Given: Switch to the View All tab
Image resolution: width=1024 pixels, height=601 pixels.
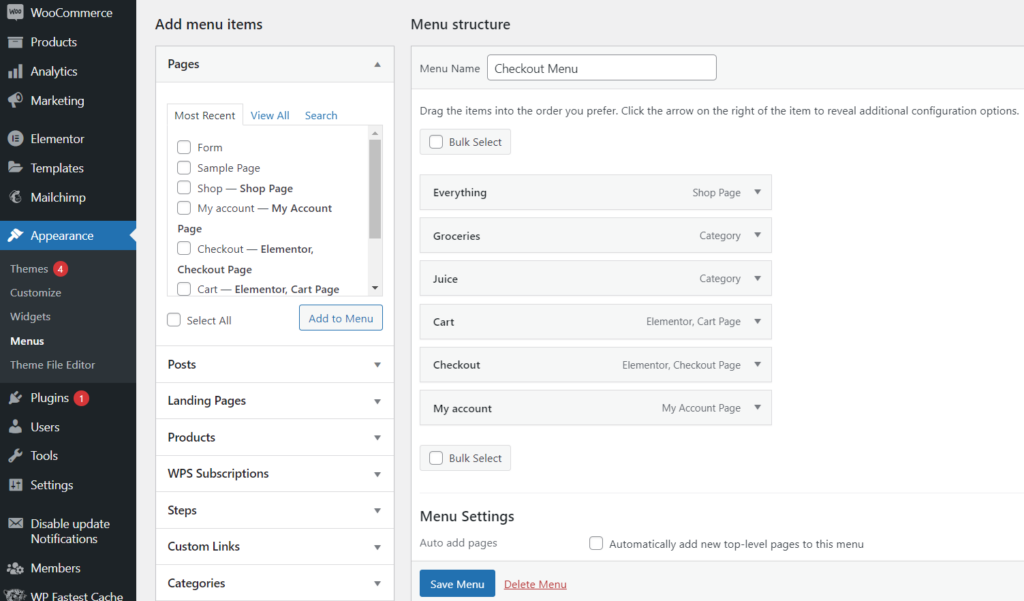Looking at the screenshot, I should (x=270, y=115).
